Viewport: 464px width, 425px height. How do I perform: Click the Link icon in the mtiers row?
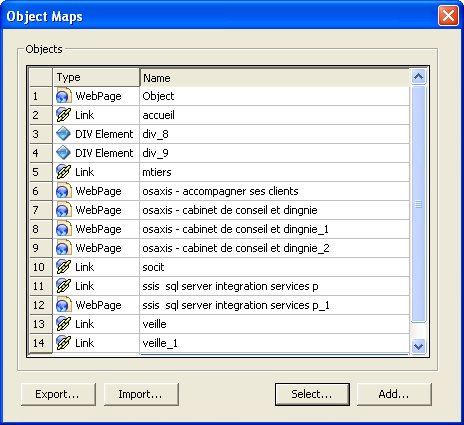coord(63,172)
